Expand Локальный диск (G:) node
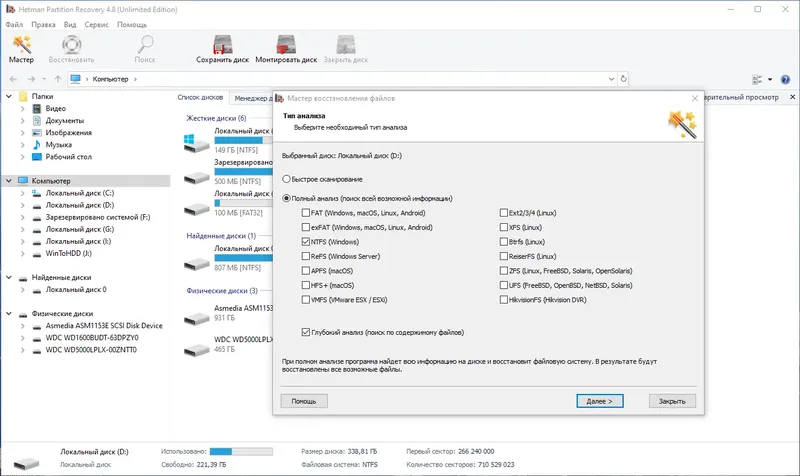This screenshot has width=800, height=476. coord(22,229)
